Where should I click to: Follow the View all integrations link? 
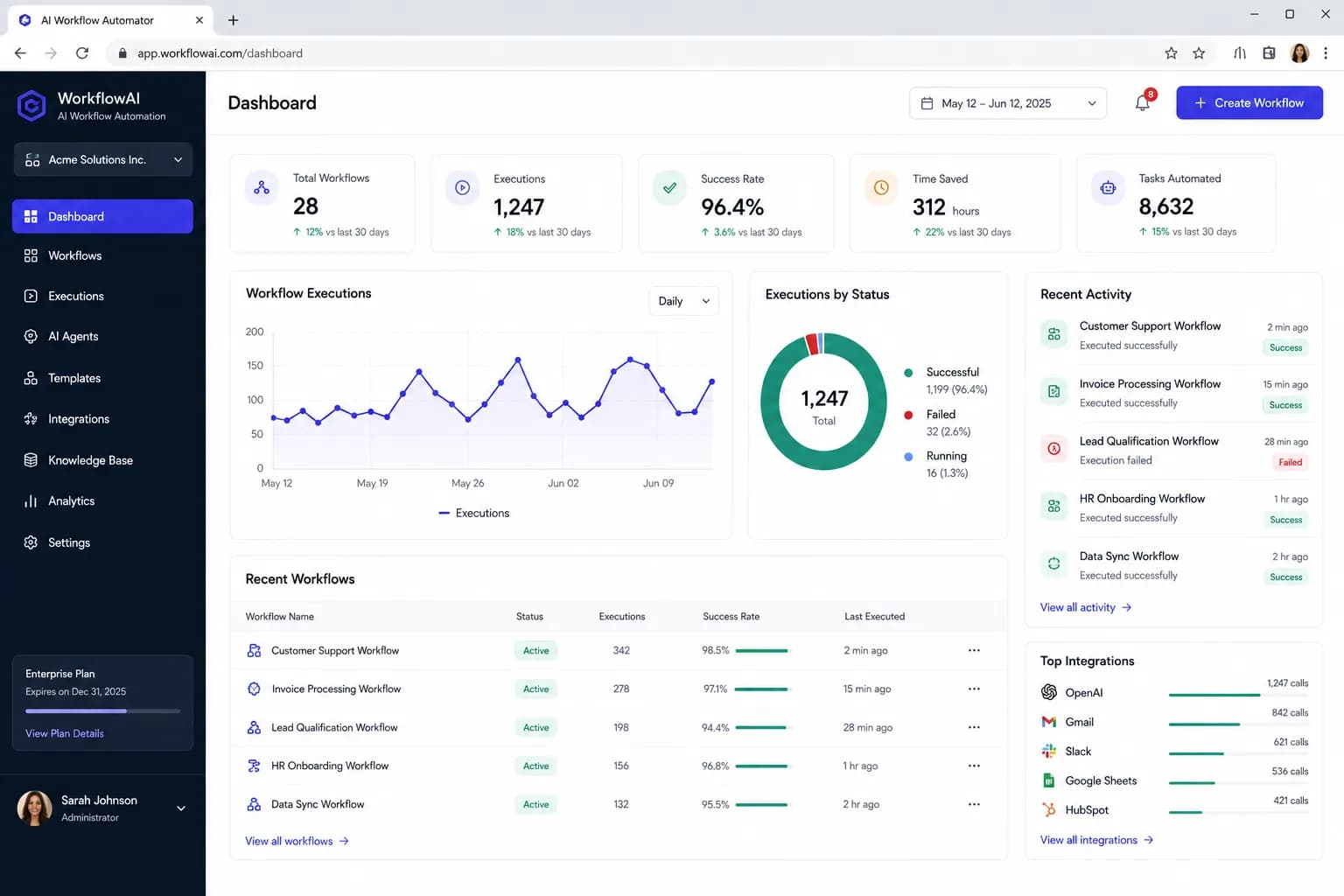click(x=1096, y=840)
